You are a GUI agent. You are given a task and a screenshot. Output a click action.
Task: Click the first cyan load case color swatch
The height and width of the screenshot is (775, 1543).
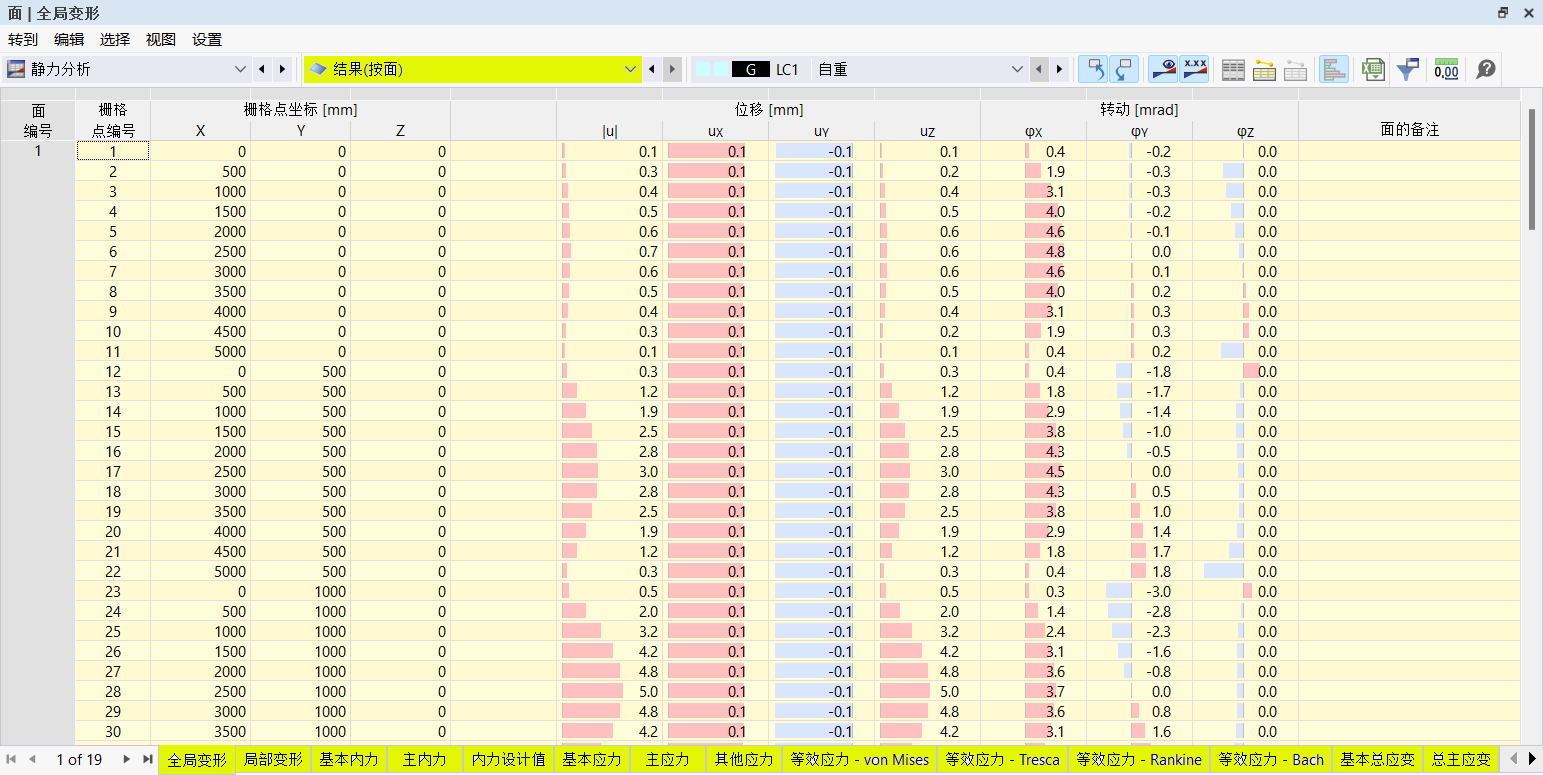click(702, 69)
